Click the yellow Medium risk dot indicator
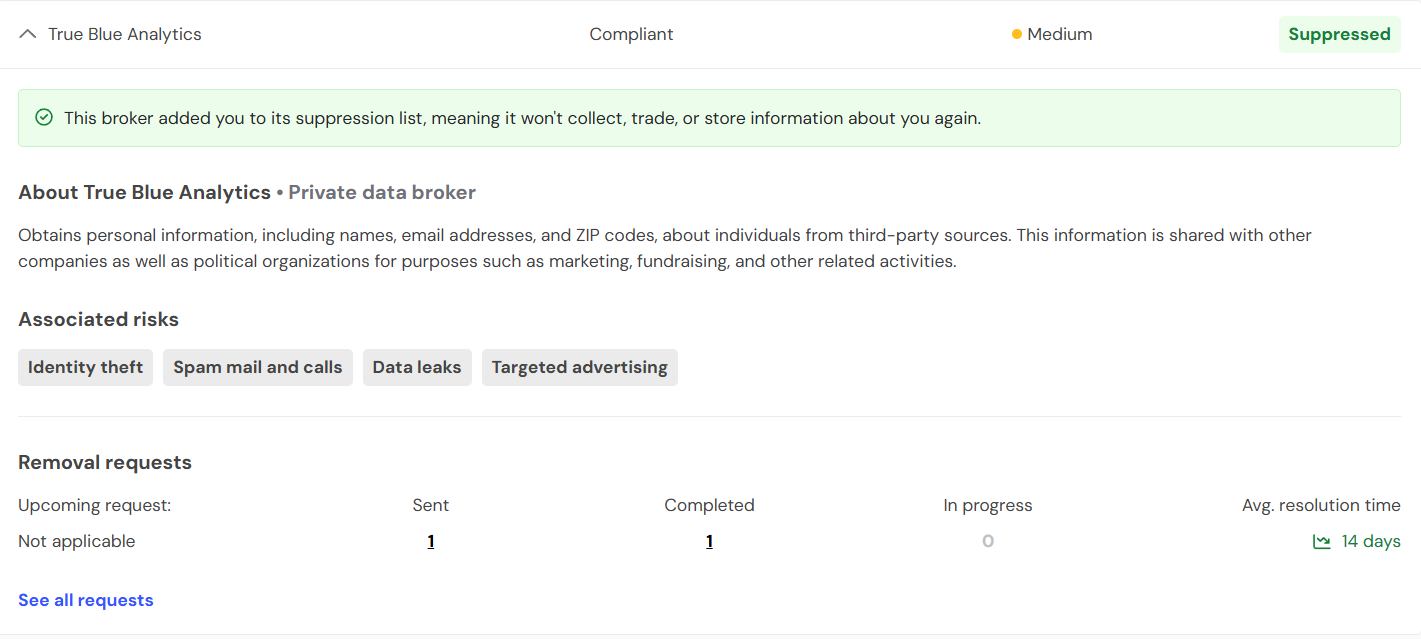 click(x=1017, y=34)
